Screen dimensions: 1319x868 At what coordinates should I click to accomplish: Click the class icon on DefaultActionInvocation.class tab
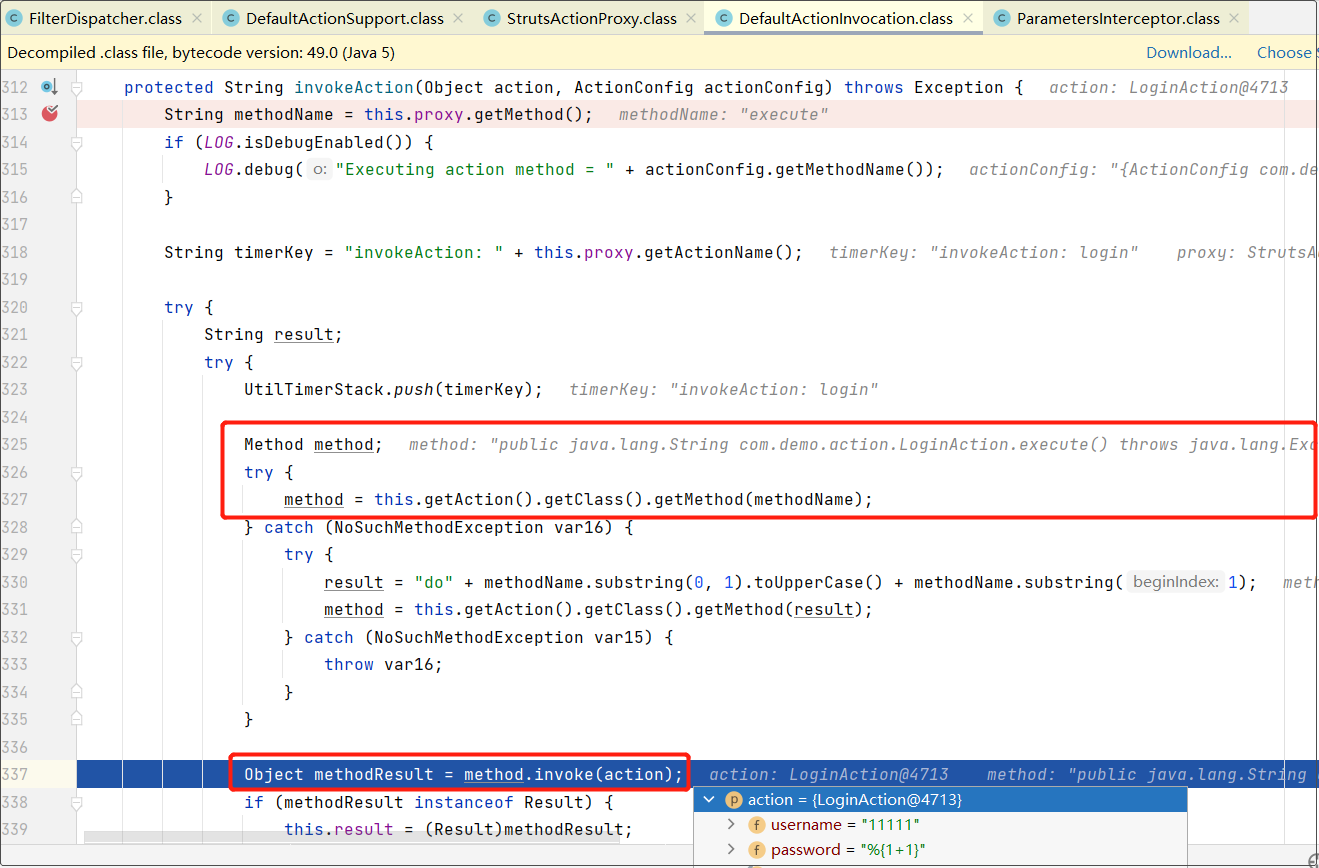(x=724, y=18)
